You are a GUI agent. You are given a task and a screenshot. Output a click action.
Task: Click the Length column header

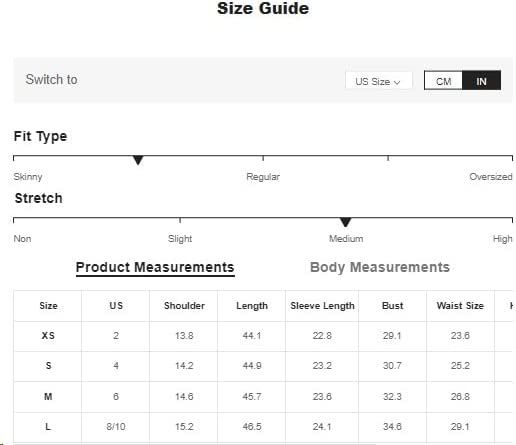(x=252, y=306)
